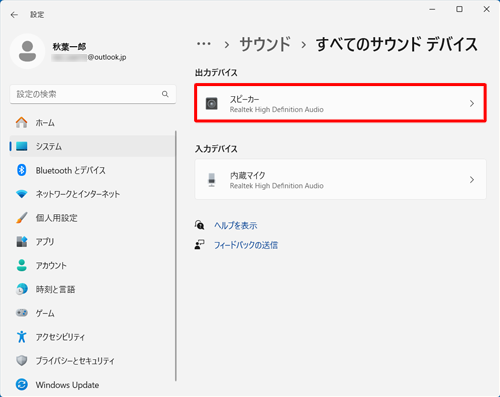Open the アカウント person icon
The image size is (500, 397).
coord(22,265)
